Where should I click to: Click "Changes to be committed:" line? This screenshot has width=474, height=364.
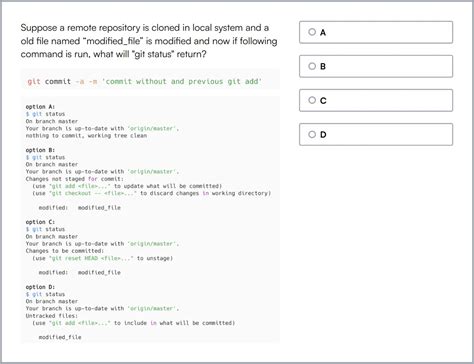(x=65, y=251)
